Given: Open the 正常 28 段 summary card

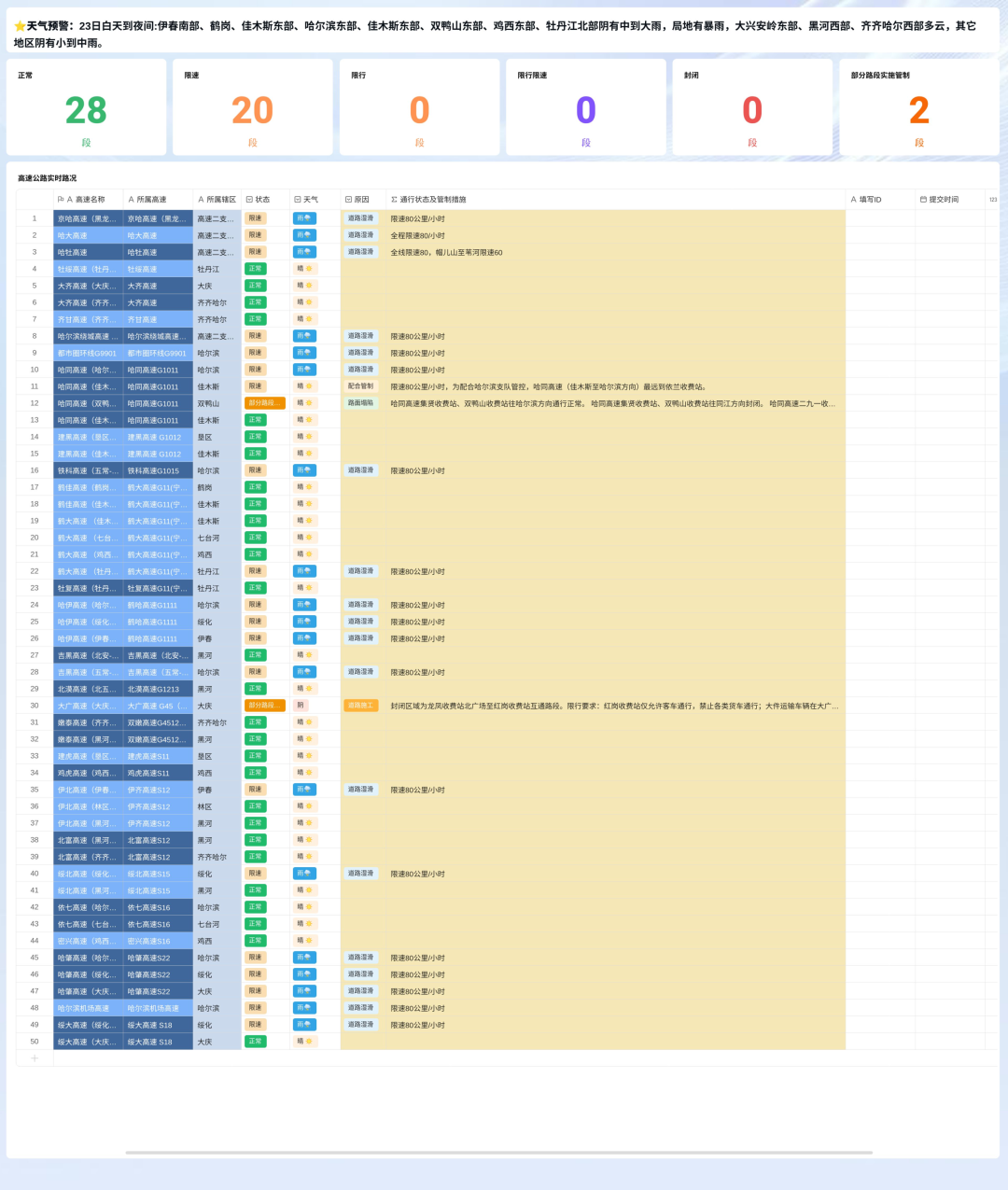Looking at the screenshot, I should point(86,107).
